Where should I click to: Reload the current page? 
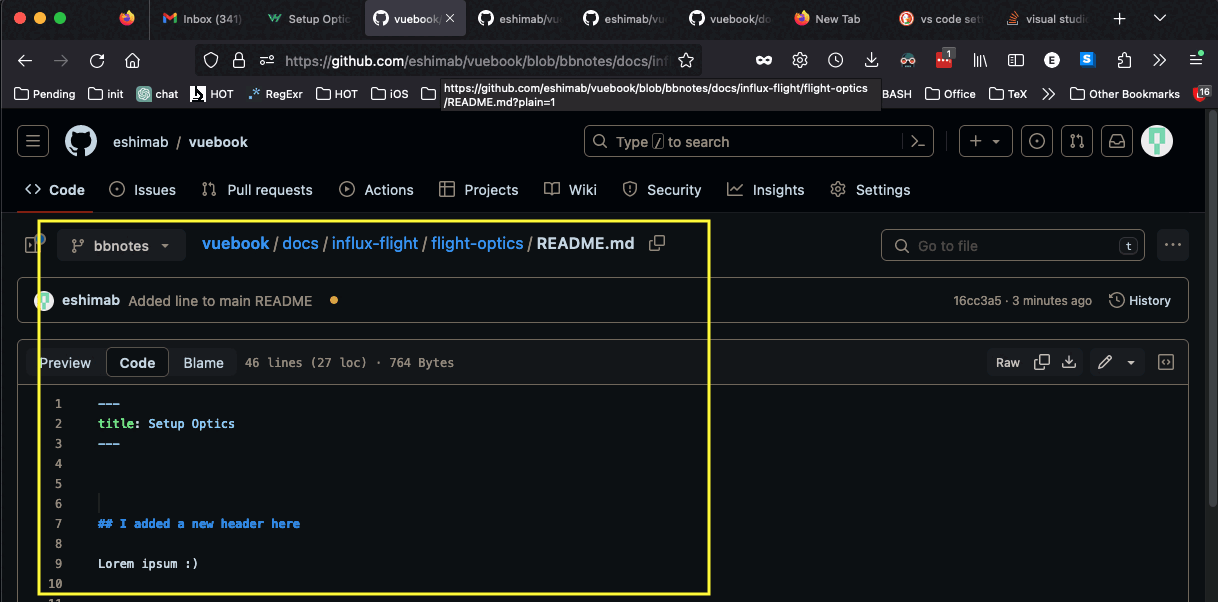point(97,60)
